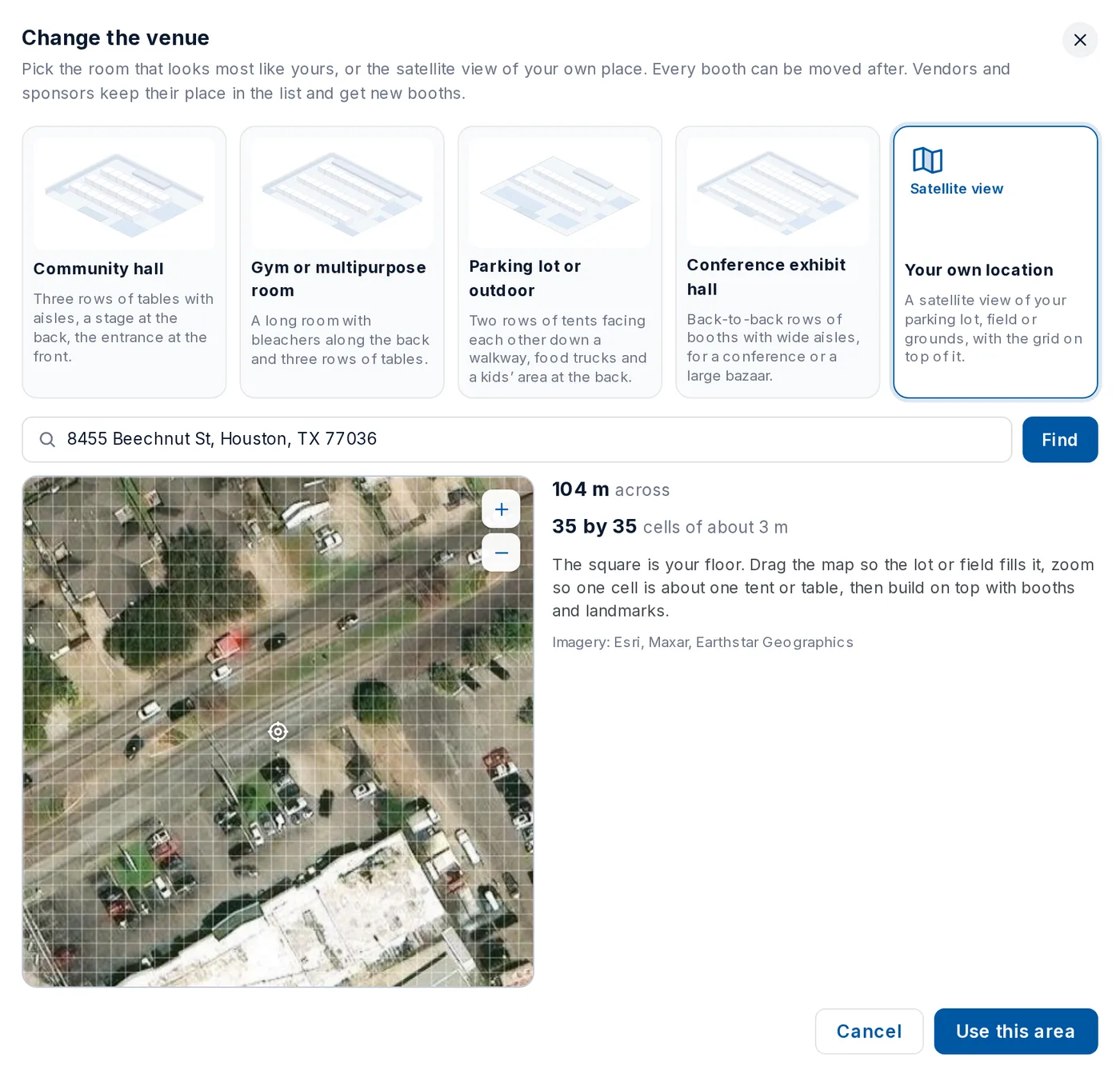Click the Gym or multipurpose room thumbnail

(342, 193)
